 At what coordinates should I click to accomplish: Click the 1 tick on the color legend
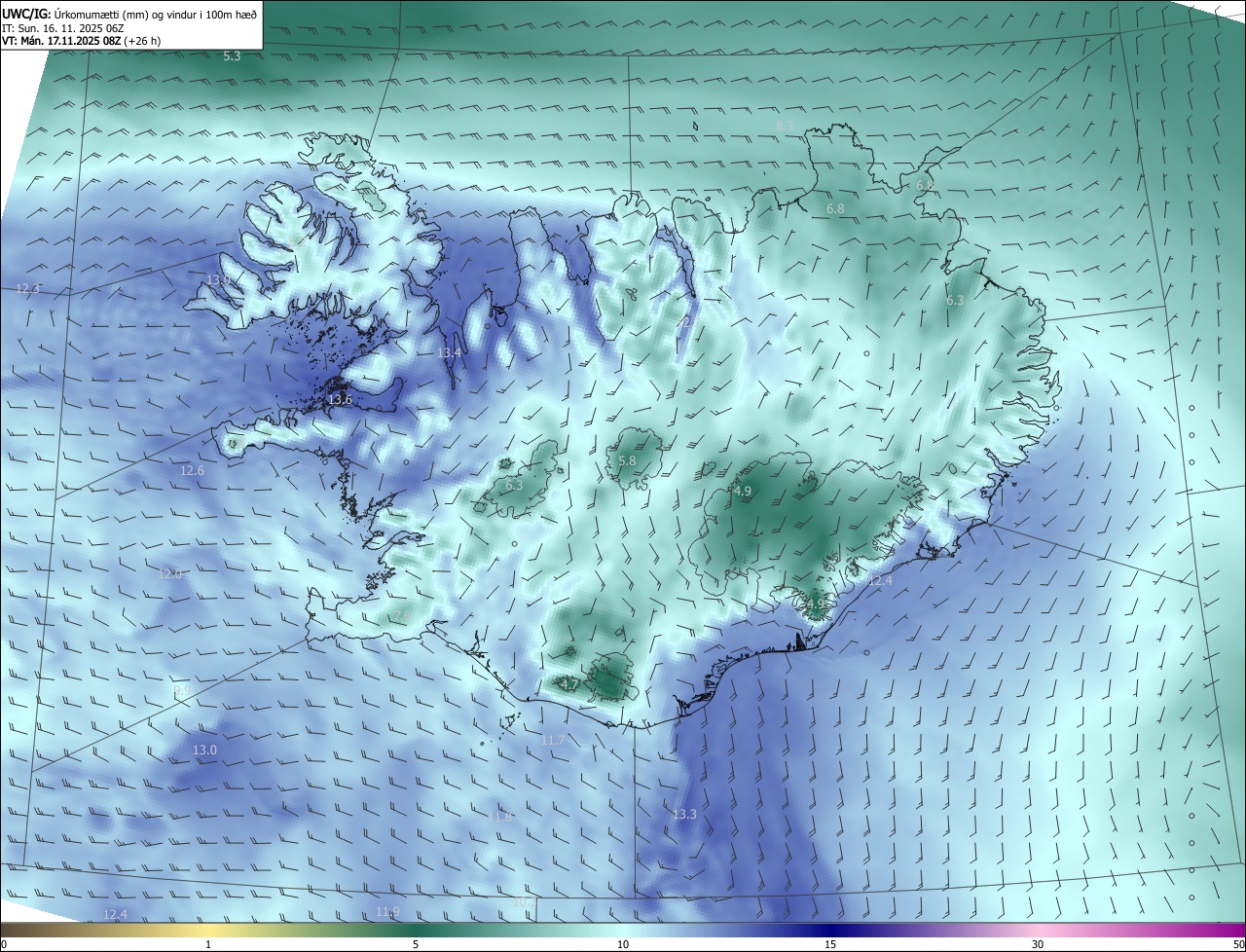pyautogui.click(x=208, y=945)
